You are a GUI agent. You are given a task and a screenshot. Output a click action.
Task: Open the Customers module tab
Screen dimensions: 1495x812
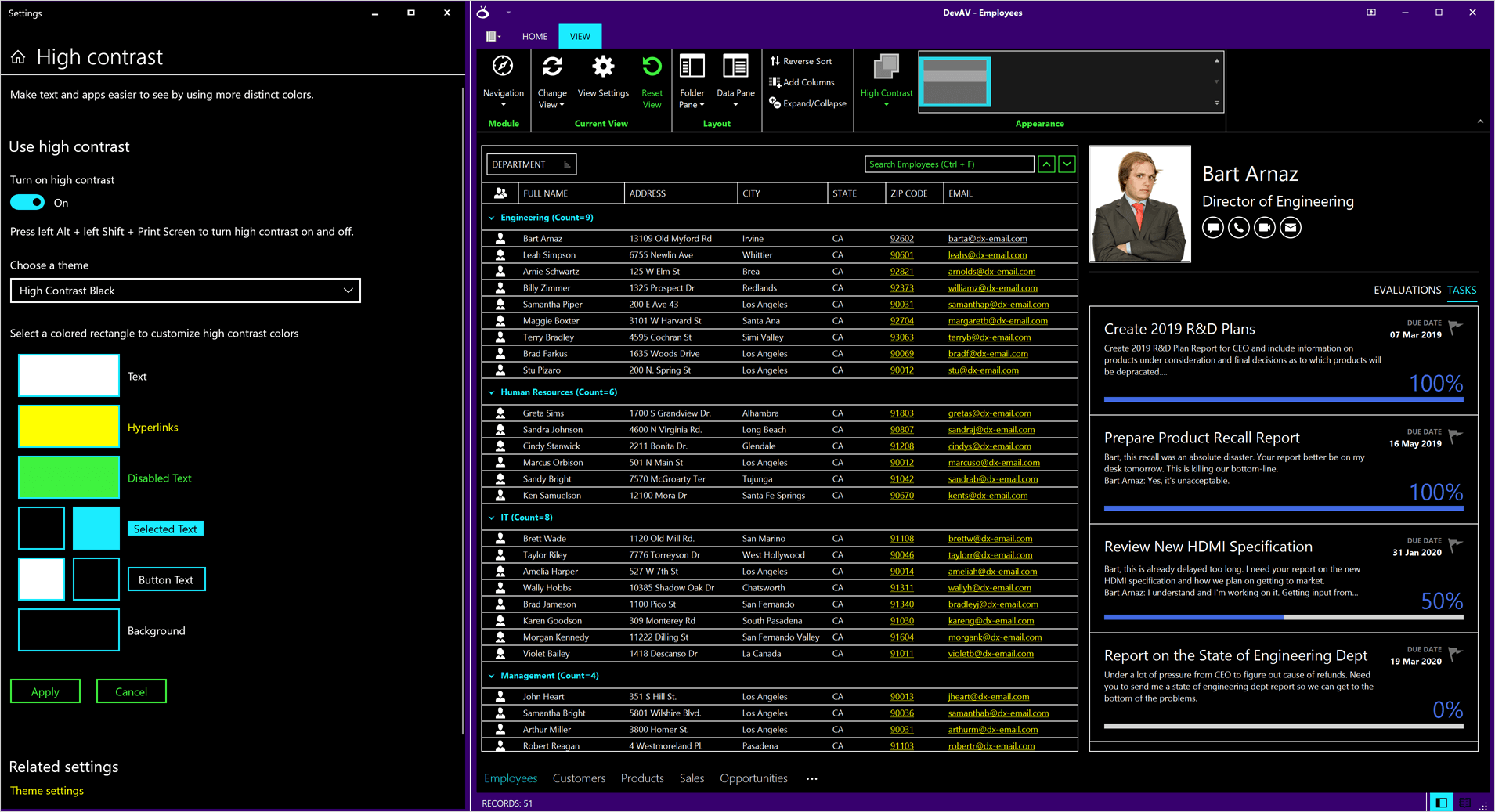click(x=579, y=778)
